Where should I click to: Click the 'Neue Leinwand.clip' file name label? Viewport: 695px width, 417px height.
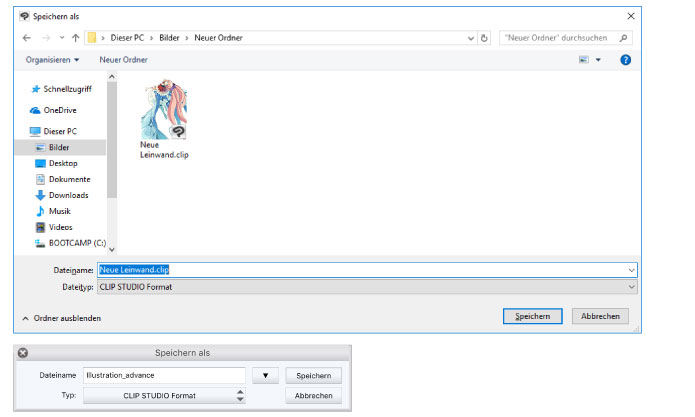[x=164, y=150]
